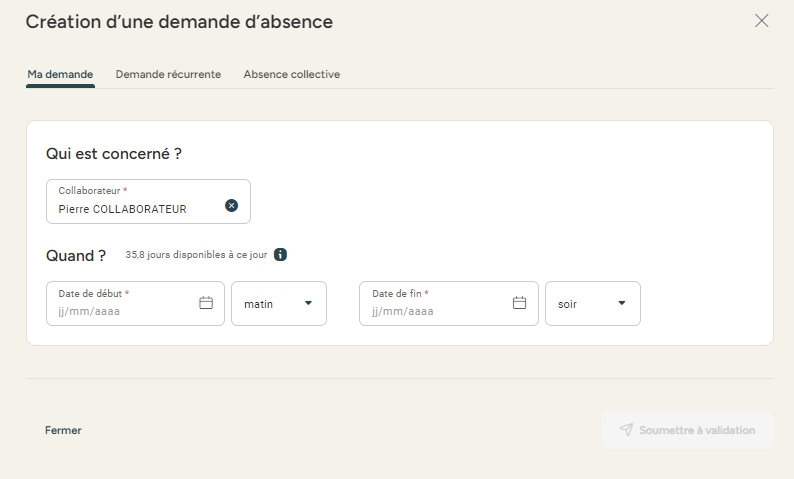This screenshot has width=794, height=479.
Task: Click the '35,8 jours disponibles' text
Action: coord(196,255)
